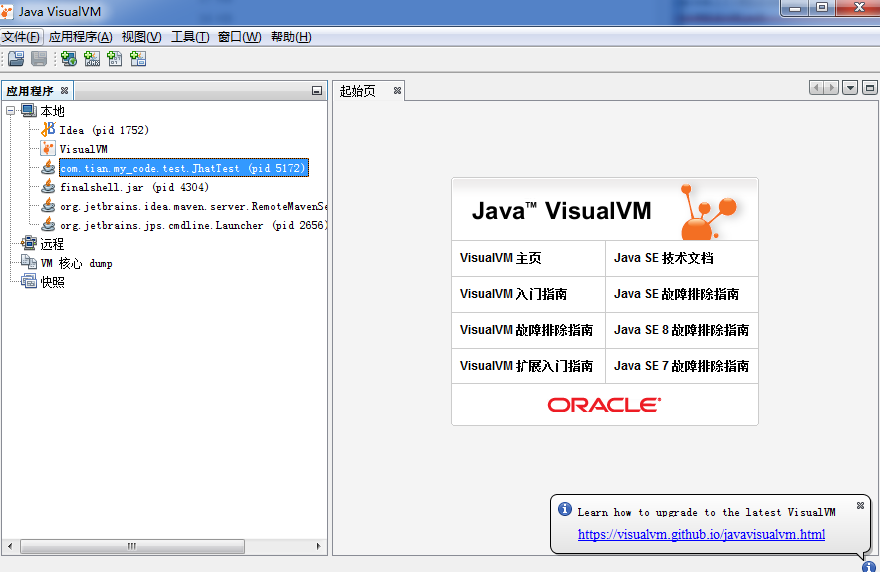
Task: Minimize the 应用程序 panel
Action: (x=317, y=91)
